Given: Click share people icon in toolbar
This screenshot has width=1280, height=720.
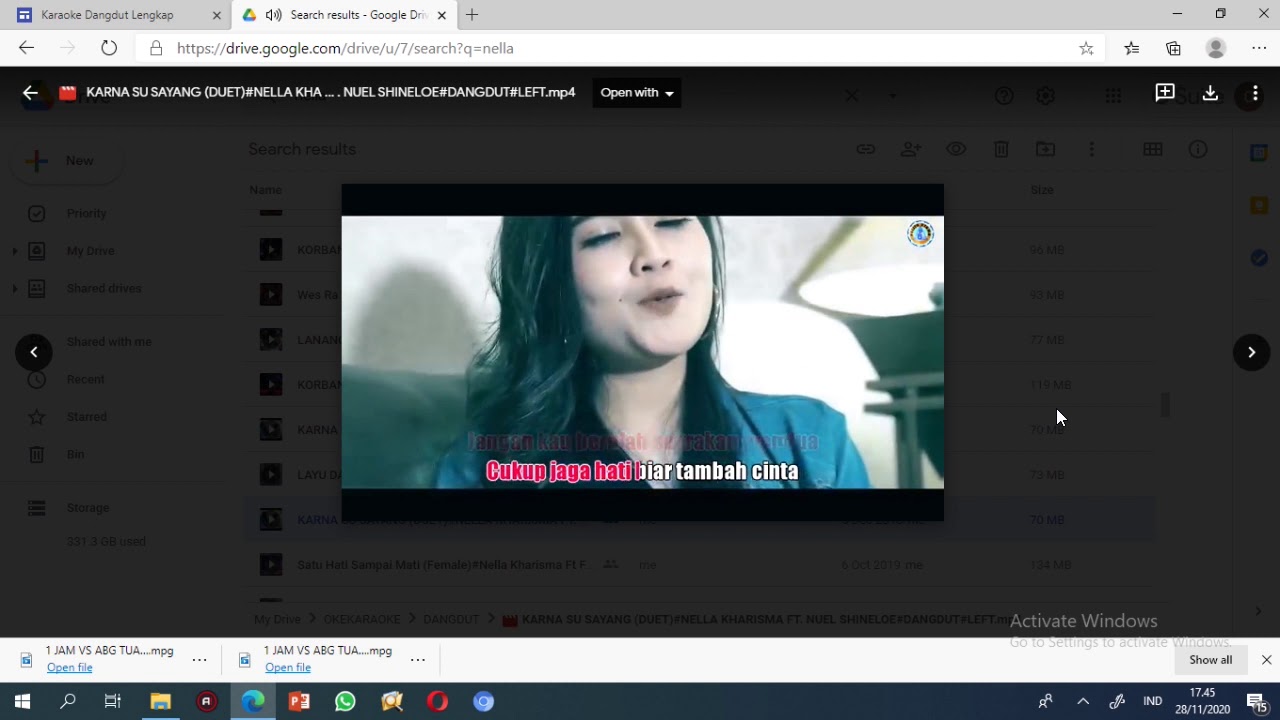Looking at the screenshot, I should (911, 149).
